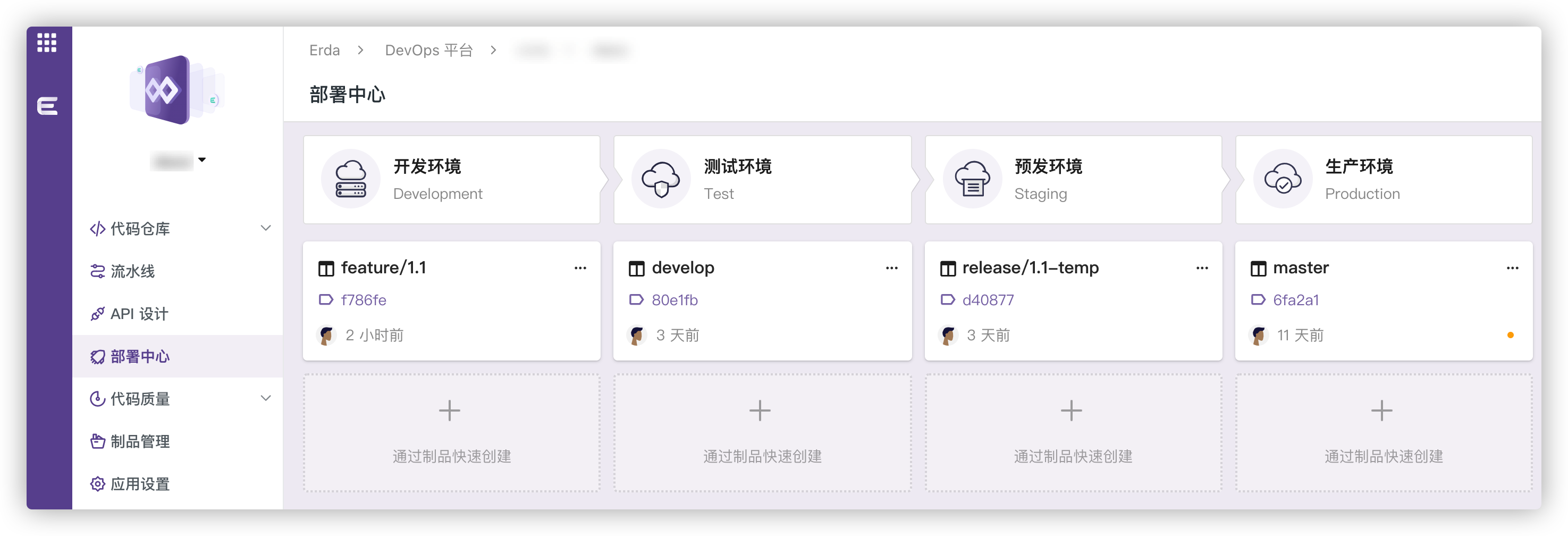Open the 代码仓库 sidebar item
1568x536 pixels.
point(140,229)
